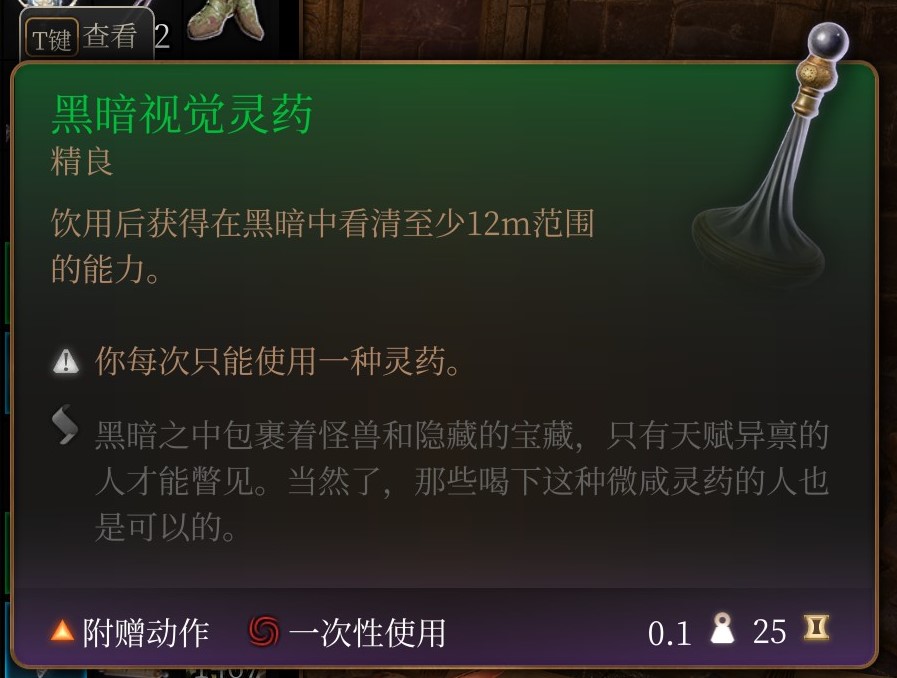This screenshot has height=678, width=897.
Task: Click the orange bonus action triangle icon
Action: [62, 632]
